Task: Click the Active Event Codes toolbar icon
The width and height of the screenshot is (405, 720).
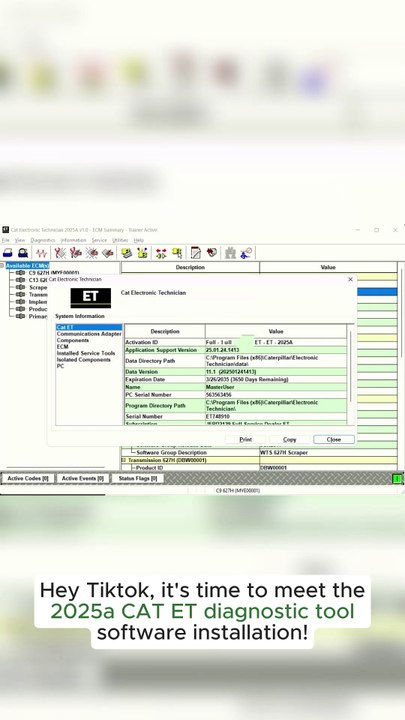Action: tap(92, 253)
